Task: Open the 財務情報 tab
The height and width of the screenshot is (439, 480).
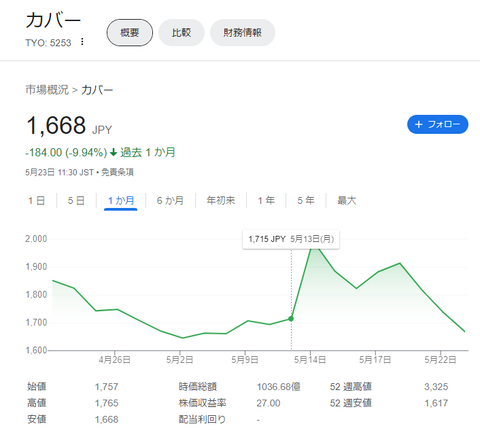Action: pyautogui.click(x=242, y=33)
